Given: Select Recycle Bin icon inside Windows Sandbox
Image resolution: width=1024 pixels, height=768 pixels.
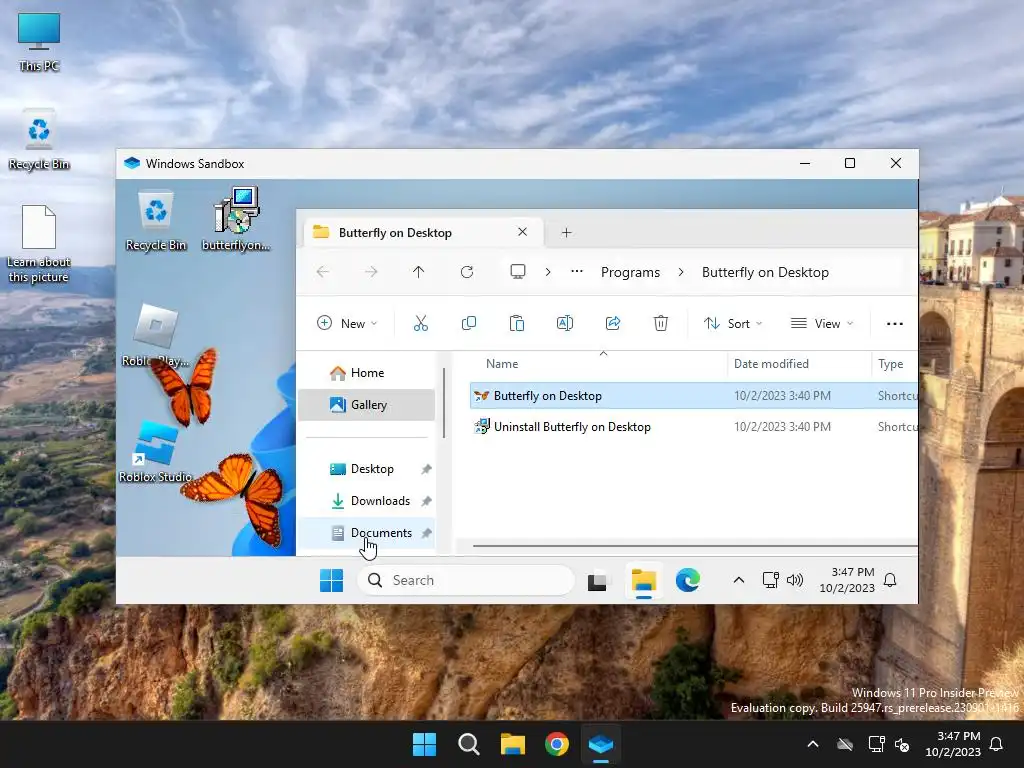Looking at the screenshot, I should [155, 220].
